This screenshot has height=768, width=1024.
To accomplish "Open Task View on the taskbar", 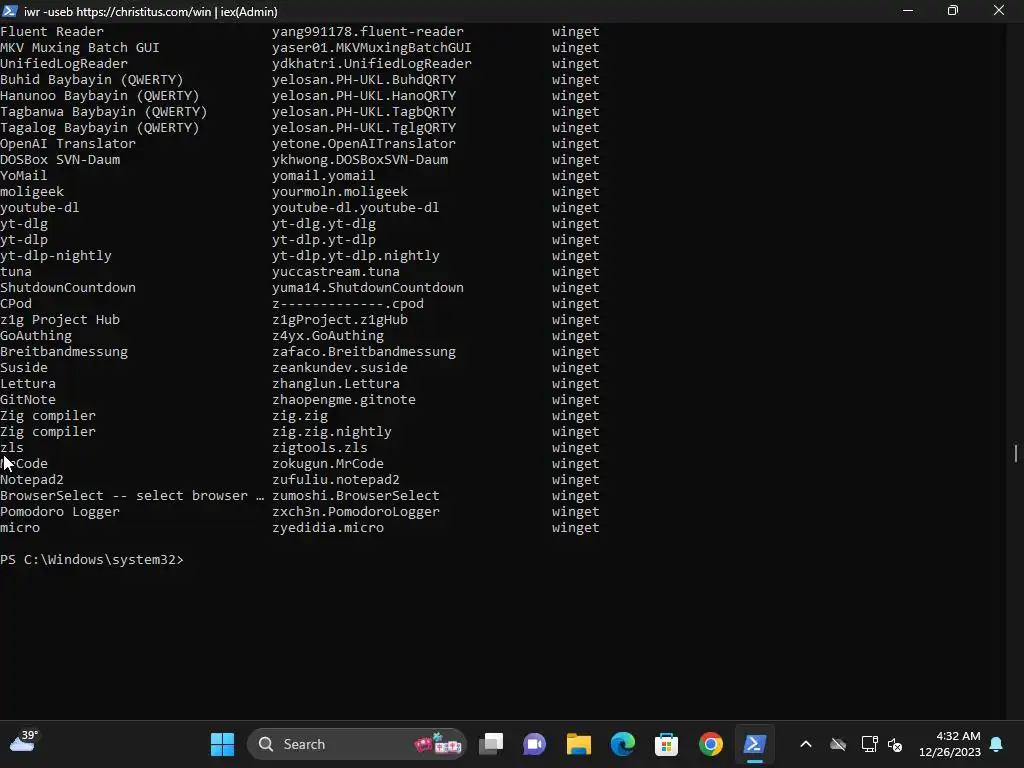I will (490, 744).
